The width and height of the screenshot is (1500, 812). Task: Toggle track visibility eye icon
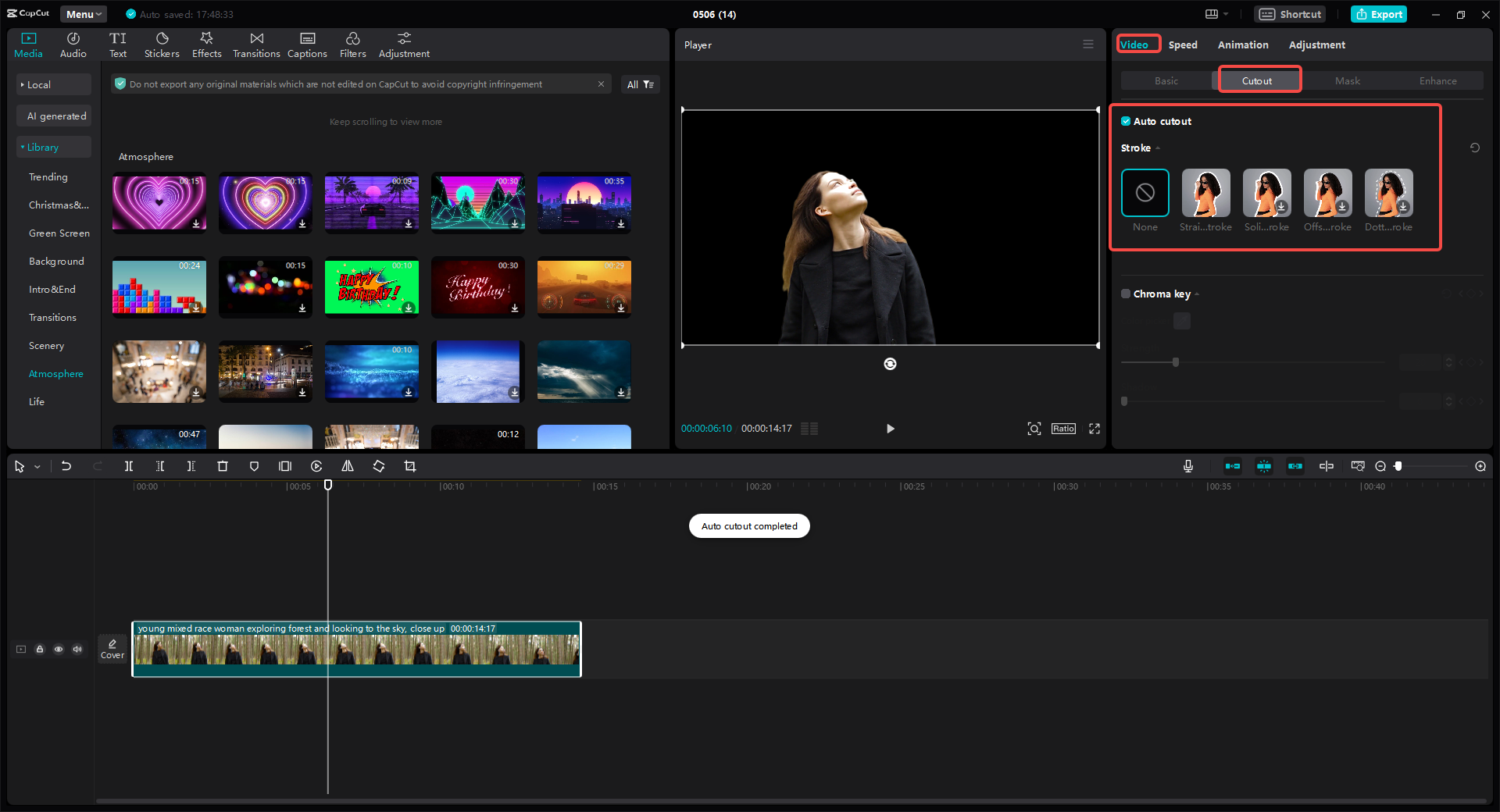pos(59,649)
